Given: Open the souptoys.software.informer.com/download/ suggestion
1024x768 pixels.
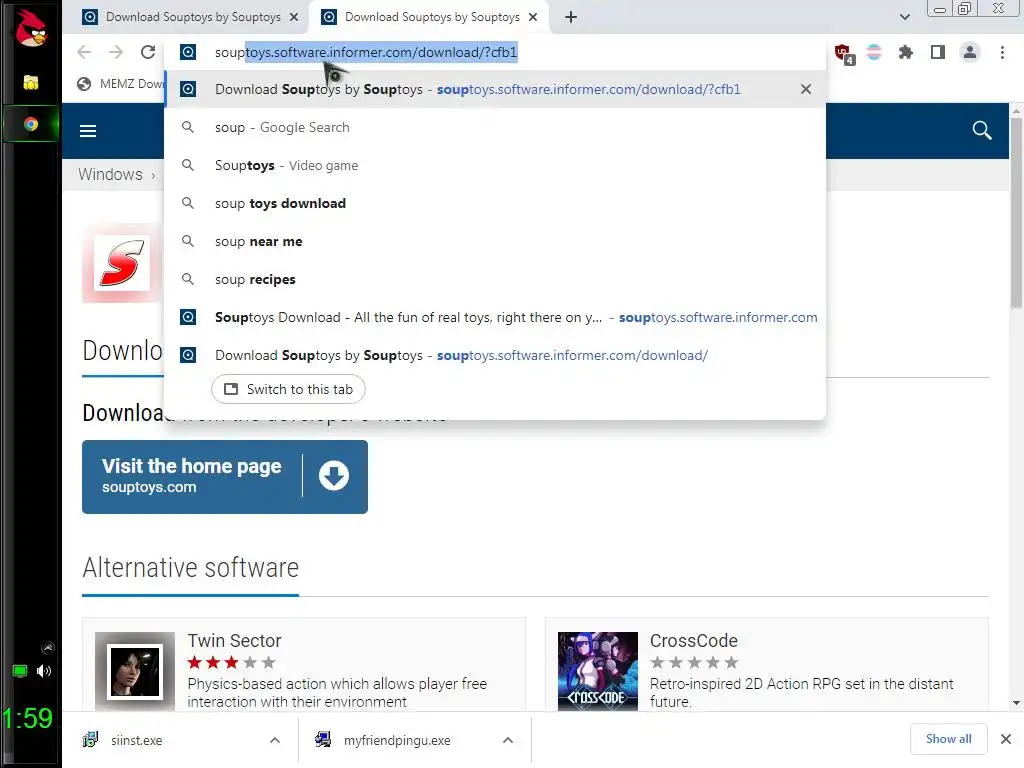Looking at the screenshot, I should (495, 355).
